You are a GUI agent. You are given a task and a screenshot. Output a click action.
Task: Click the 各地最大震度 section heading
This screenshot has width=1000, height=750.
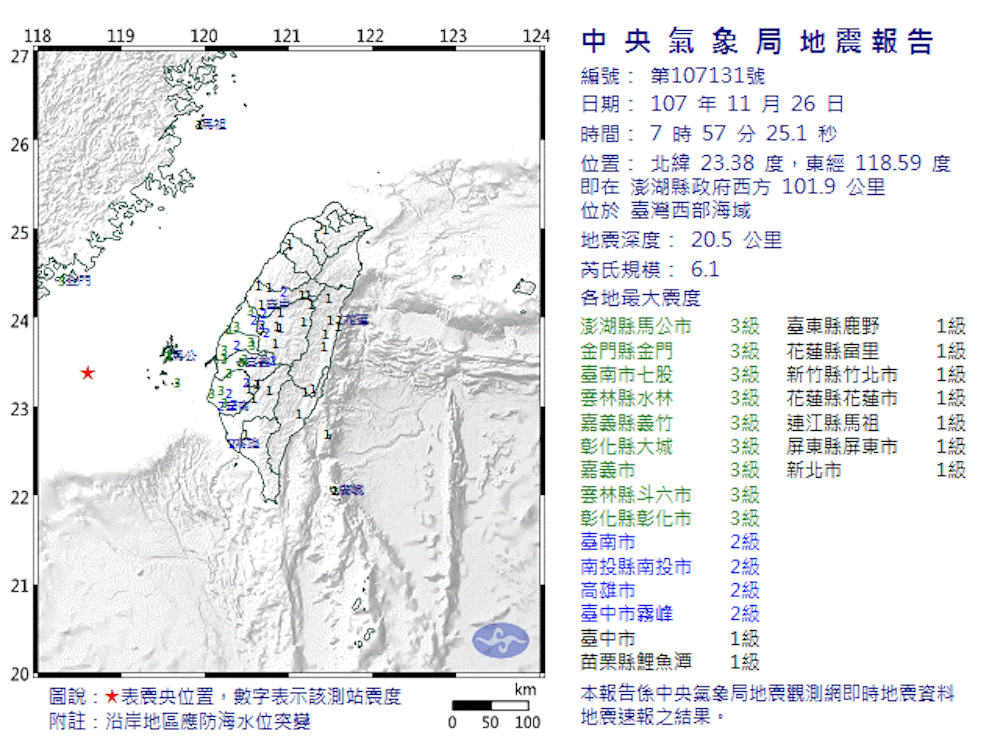[641, 298]
